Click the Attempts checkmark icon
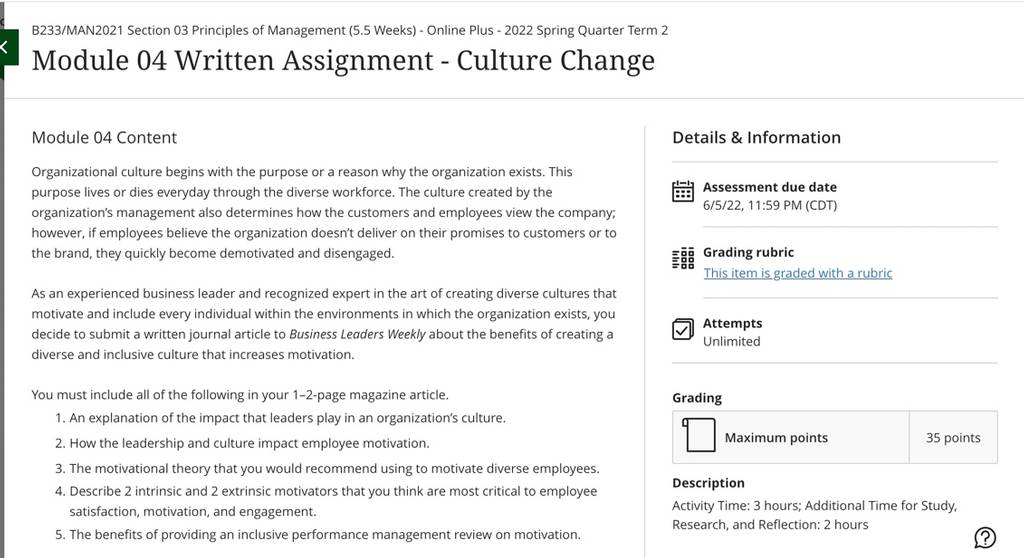Viewport: 1024px width, 558px height. pos(682,329)
